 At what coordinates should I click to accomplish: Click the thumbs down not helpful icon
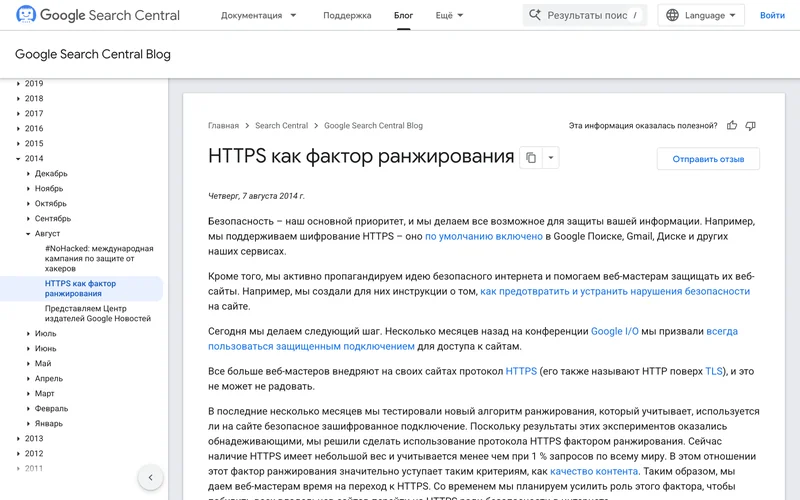tap(750, 126)
